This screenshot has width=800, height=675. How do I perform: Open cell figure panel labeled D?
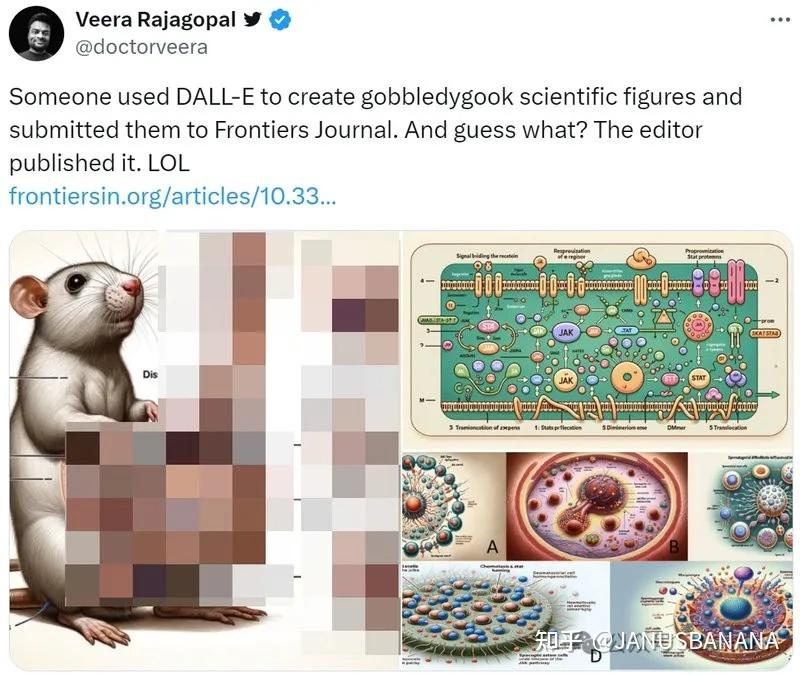(x=506, y=616)
